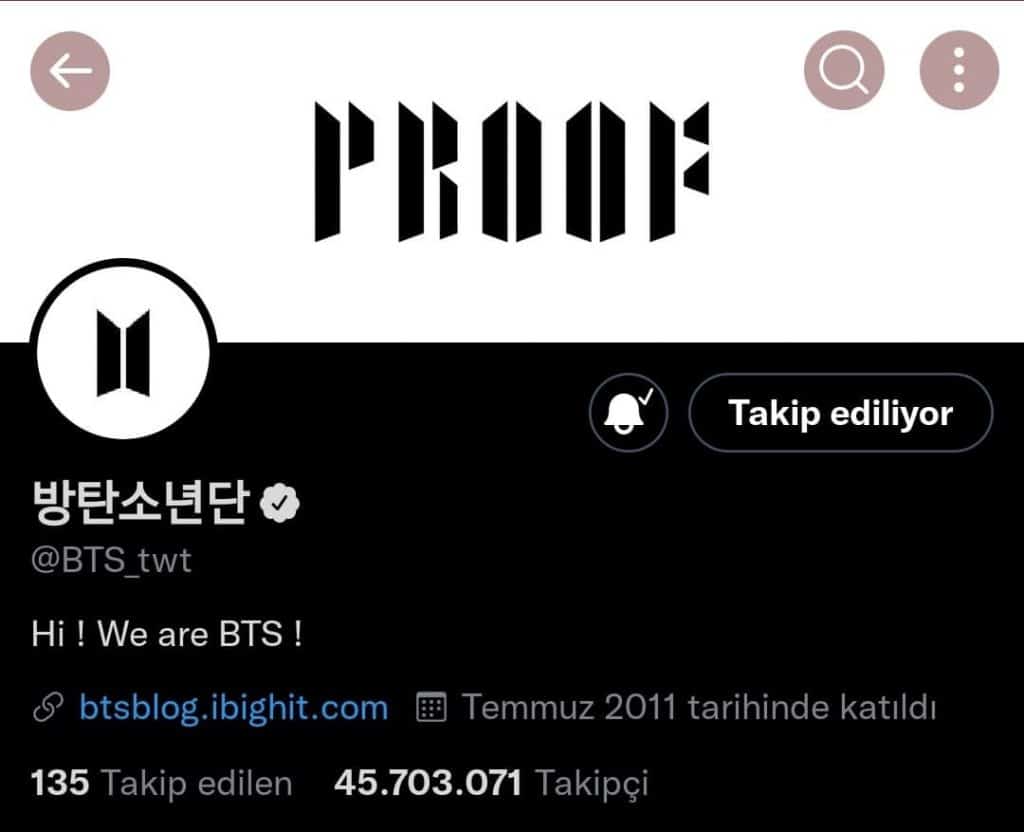Click the PROOF logo lettering
Viewport: 1024px width, 832px height.
pos(512,171)
